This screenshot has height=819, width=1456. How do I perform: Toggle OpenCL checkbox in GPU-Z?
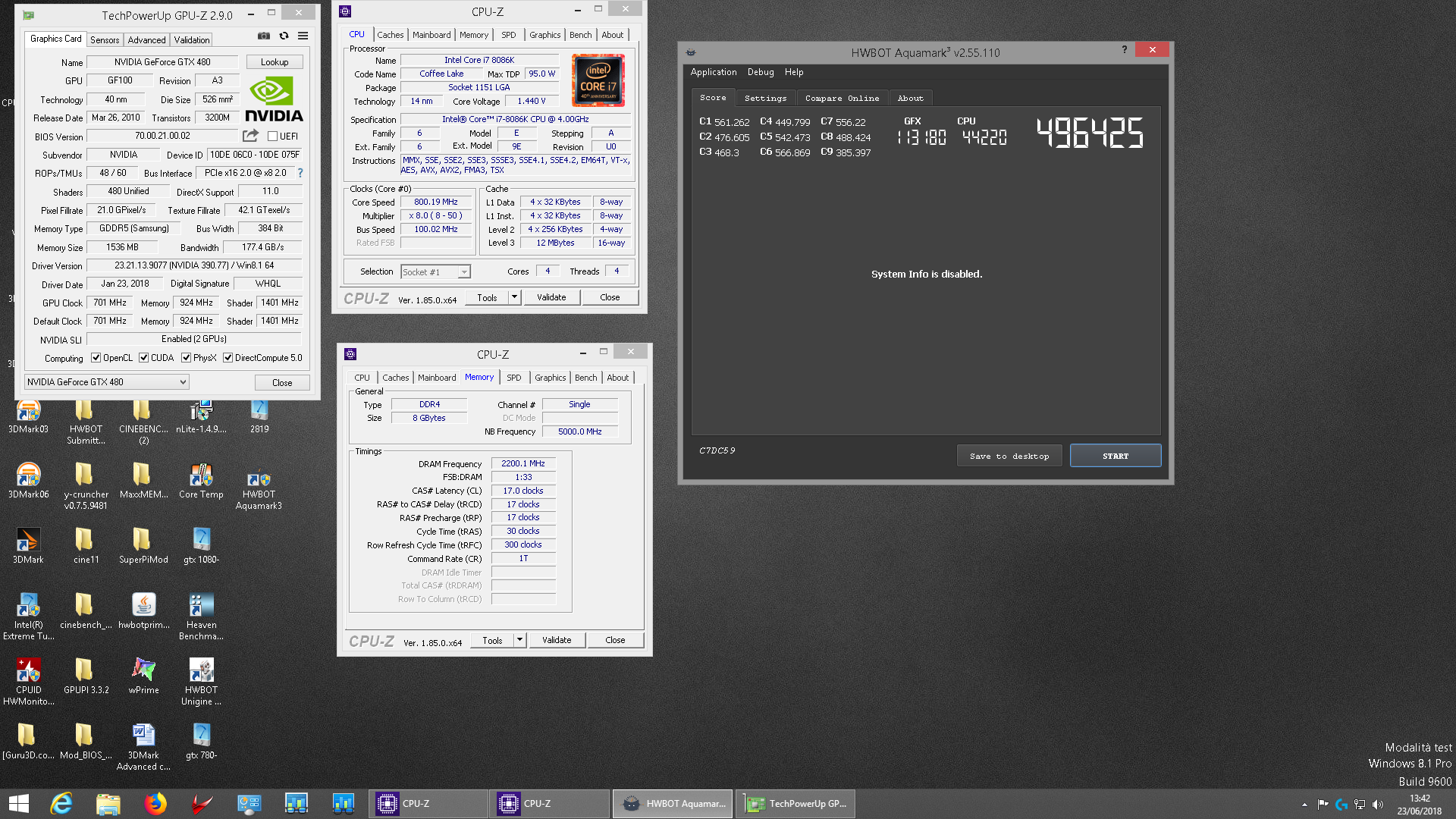(96, 358)
